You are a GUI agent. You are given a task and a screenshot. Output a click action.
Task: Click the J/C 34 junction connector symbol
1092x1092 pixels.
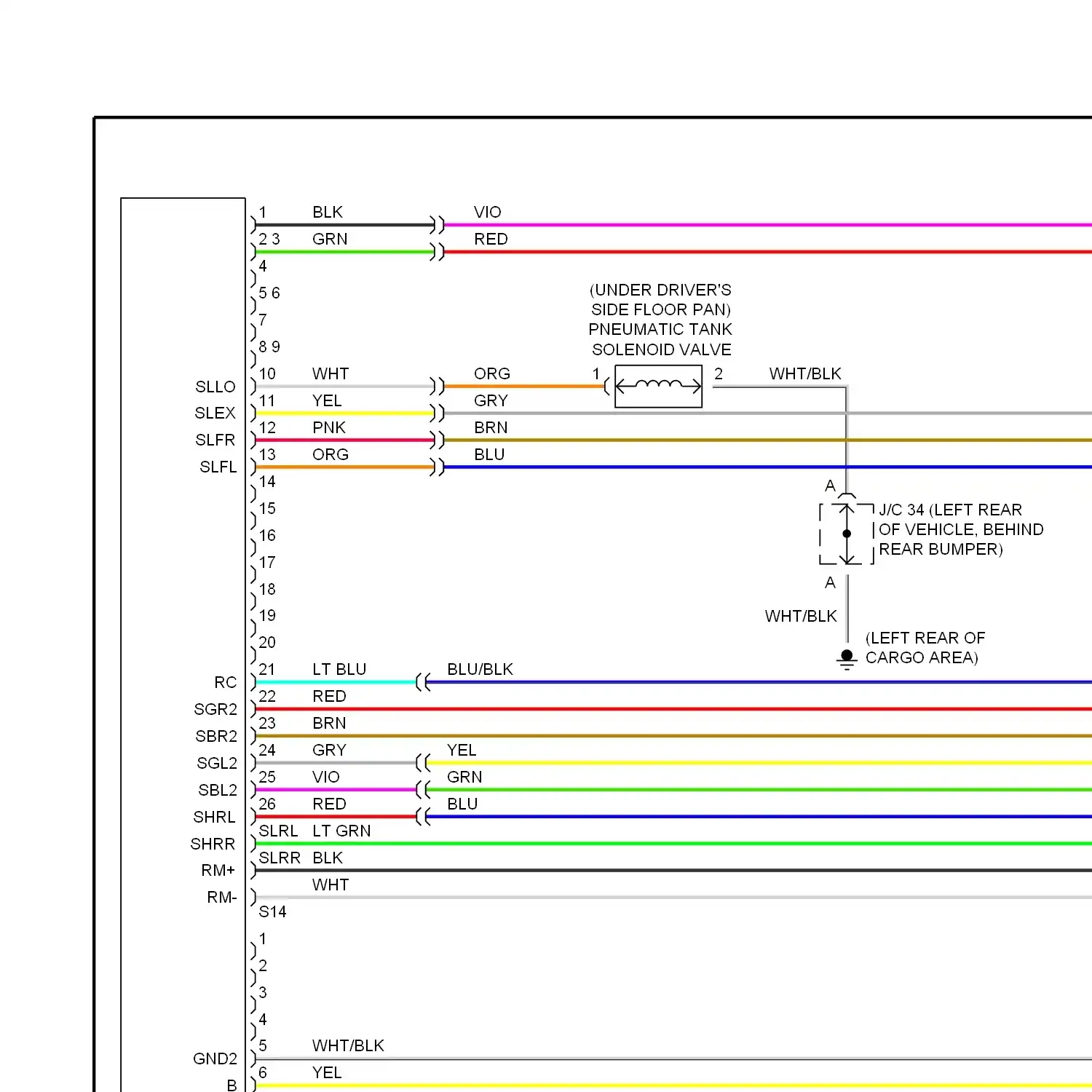pyautogui.click(x=847, y=534)
